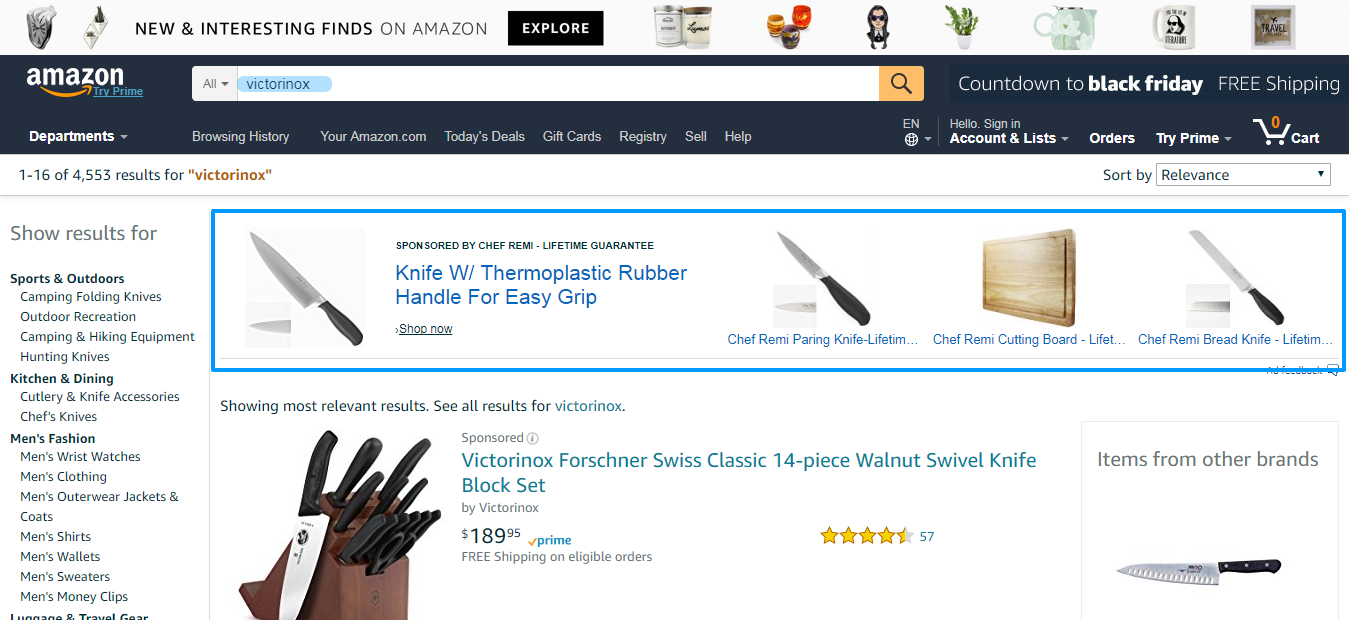Go to Gift Cards menu item

(572, 136)
